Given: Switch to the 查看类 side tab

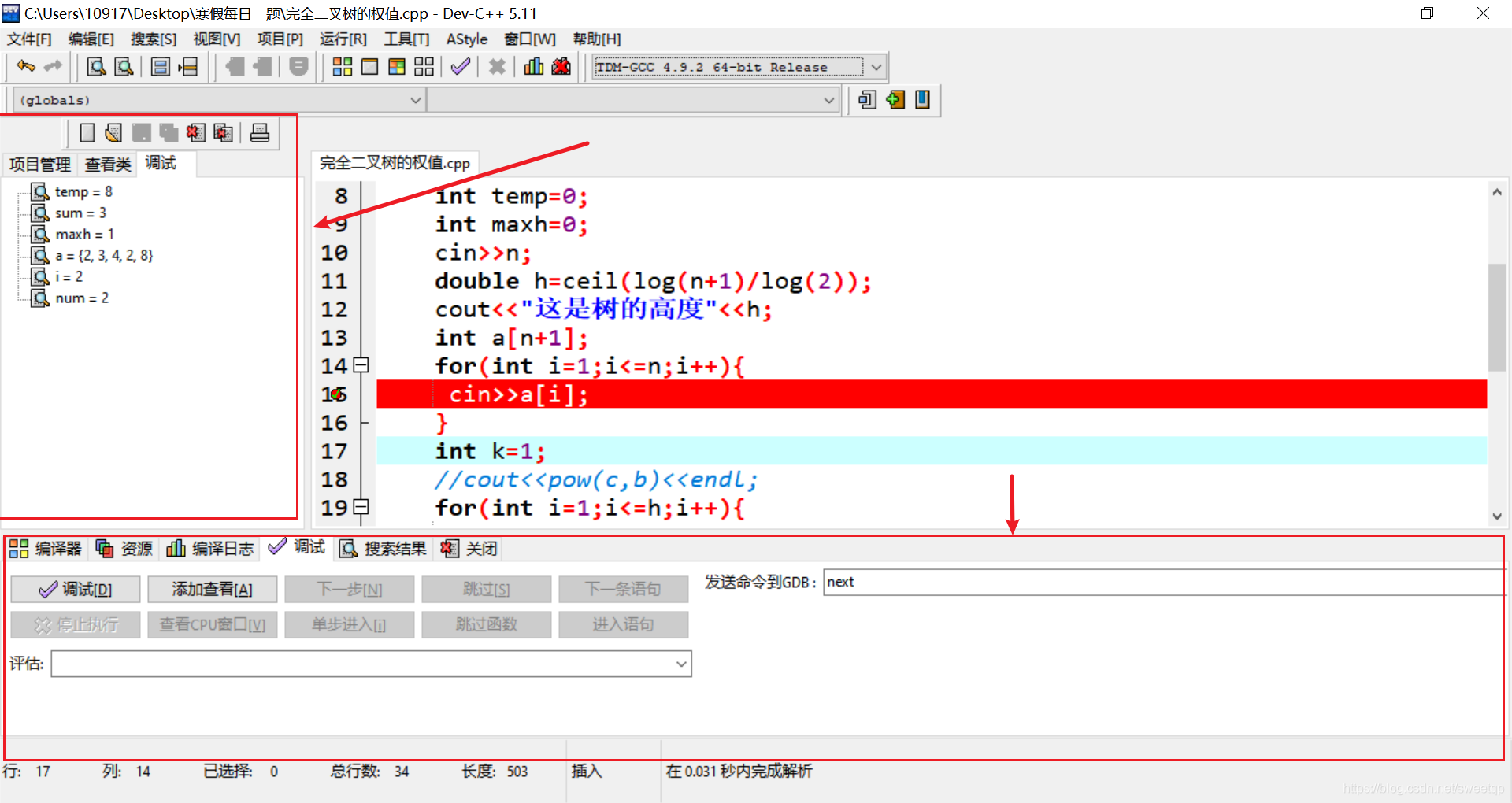Looking at the screenshot, I should [108, 165].
